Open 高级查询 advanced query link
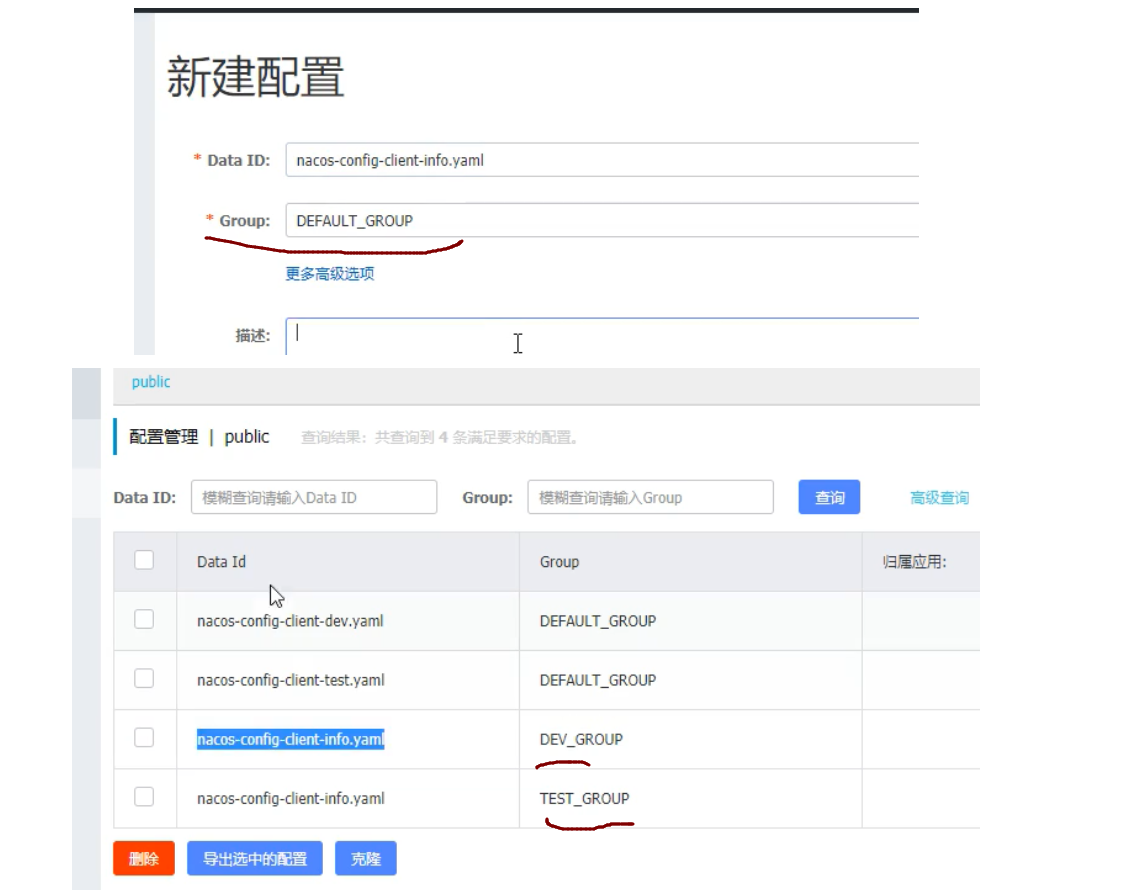1122x890 pixels. click(x=940, y=497)
